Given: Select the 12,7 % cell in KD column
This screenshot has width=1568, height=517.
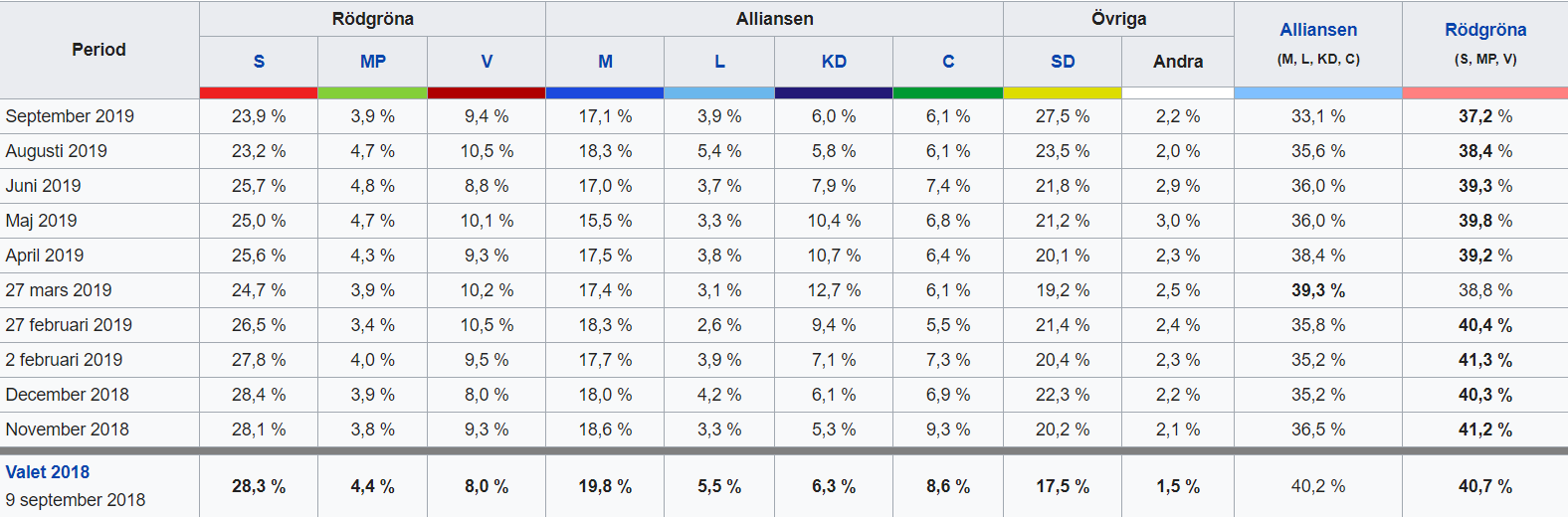Looking at the screenshot, I should pyautogui.click(x=834, y=290).
